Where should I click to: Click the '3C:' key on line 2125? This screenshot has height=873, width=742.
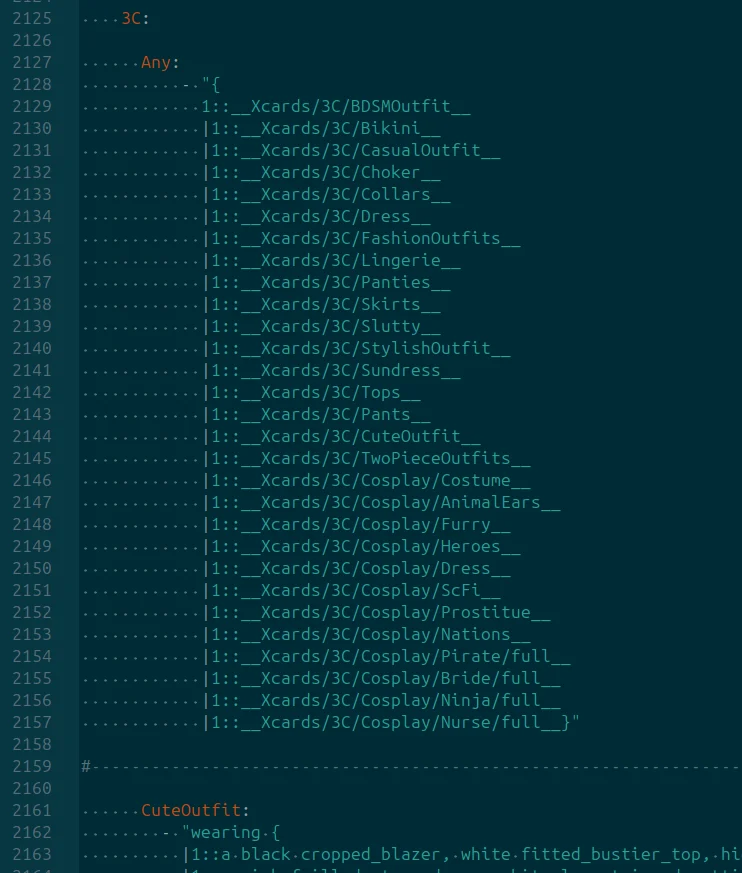(135, 19)
